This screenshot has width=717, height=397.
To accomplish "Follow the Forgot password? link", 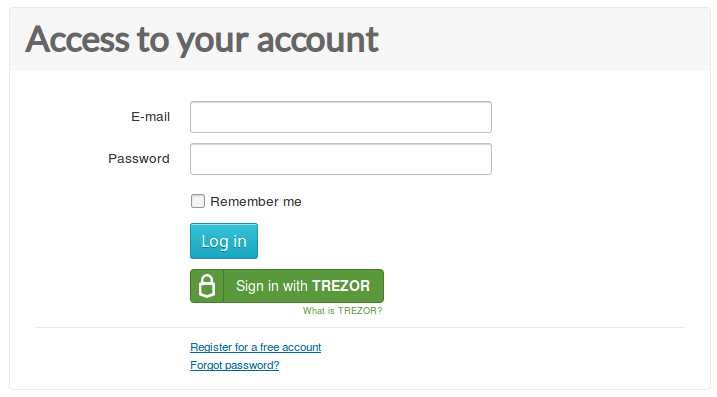I will point(235,365).
